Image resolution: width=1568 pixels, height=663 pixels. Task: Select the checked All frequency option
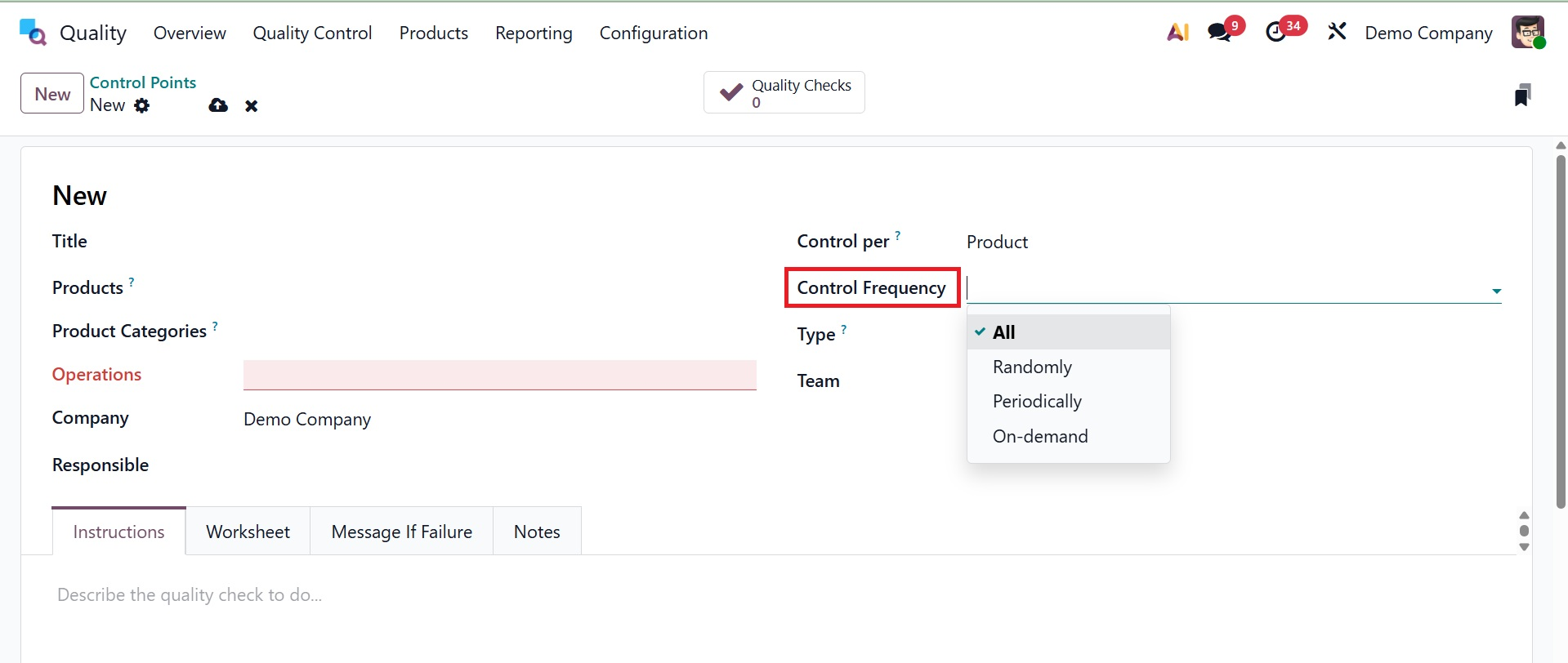pos(1003,332)
